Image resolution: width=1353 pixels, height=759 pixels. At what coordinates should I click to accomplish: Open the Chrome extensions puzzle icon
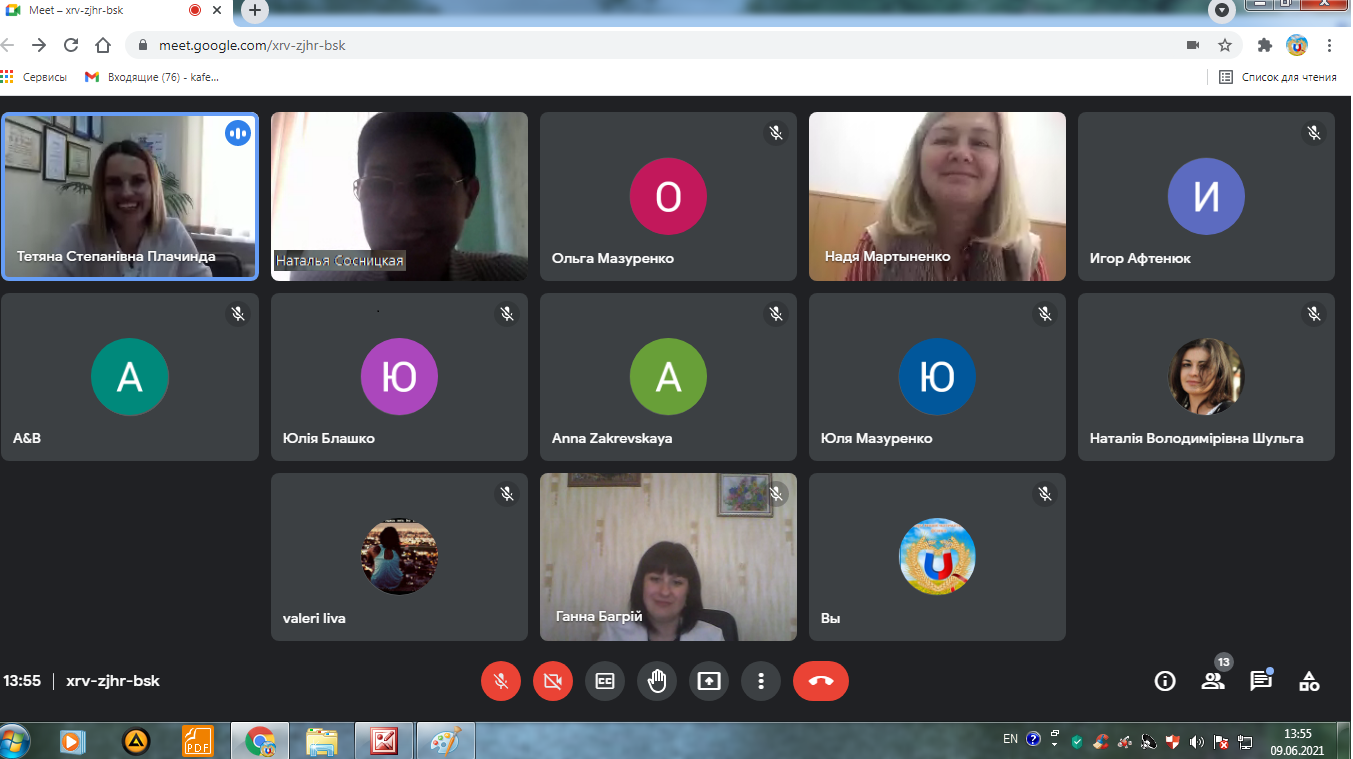tap(1265, 45)
